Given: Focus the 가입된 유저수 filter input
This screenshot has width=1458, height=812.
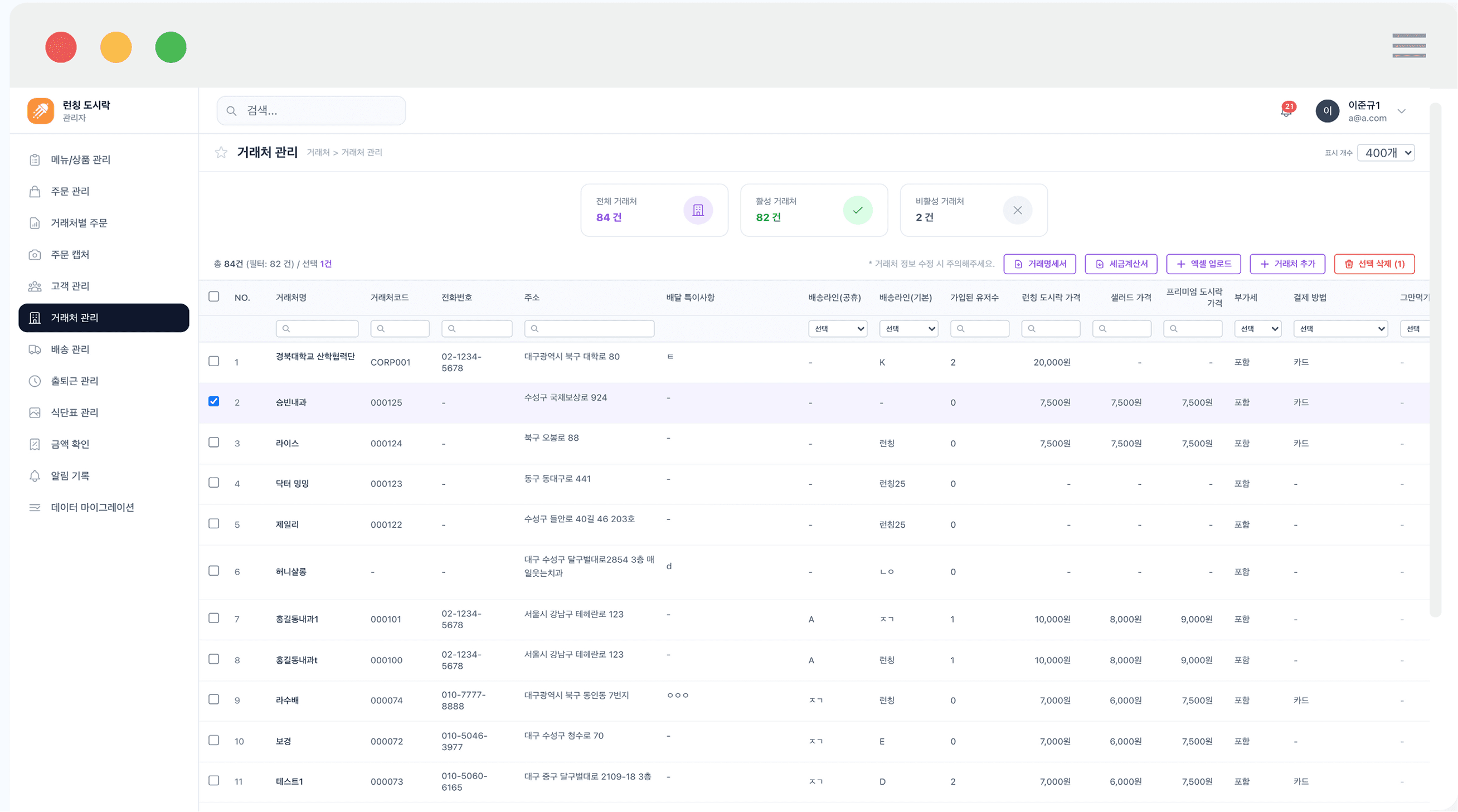Looking at the screenshot, I should (x=980, y=329).
